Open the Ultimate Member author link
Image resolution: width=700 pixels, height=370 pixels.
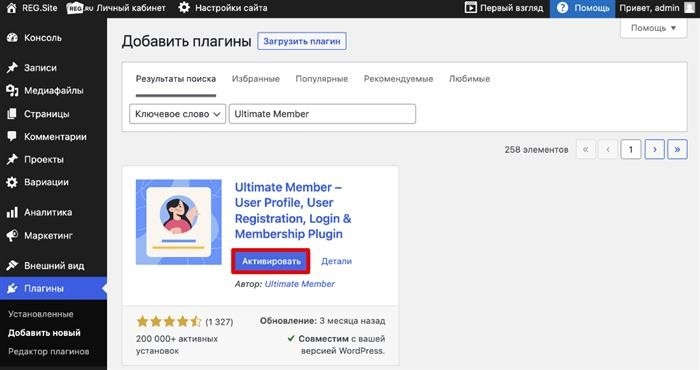pyautogui.click(x=300, y=284)
